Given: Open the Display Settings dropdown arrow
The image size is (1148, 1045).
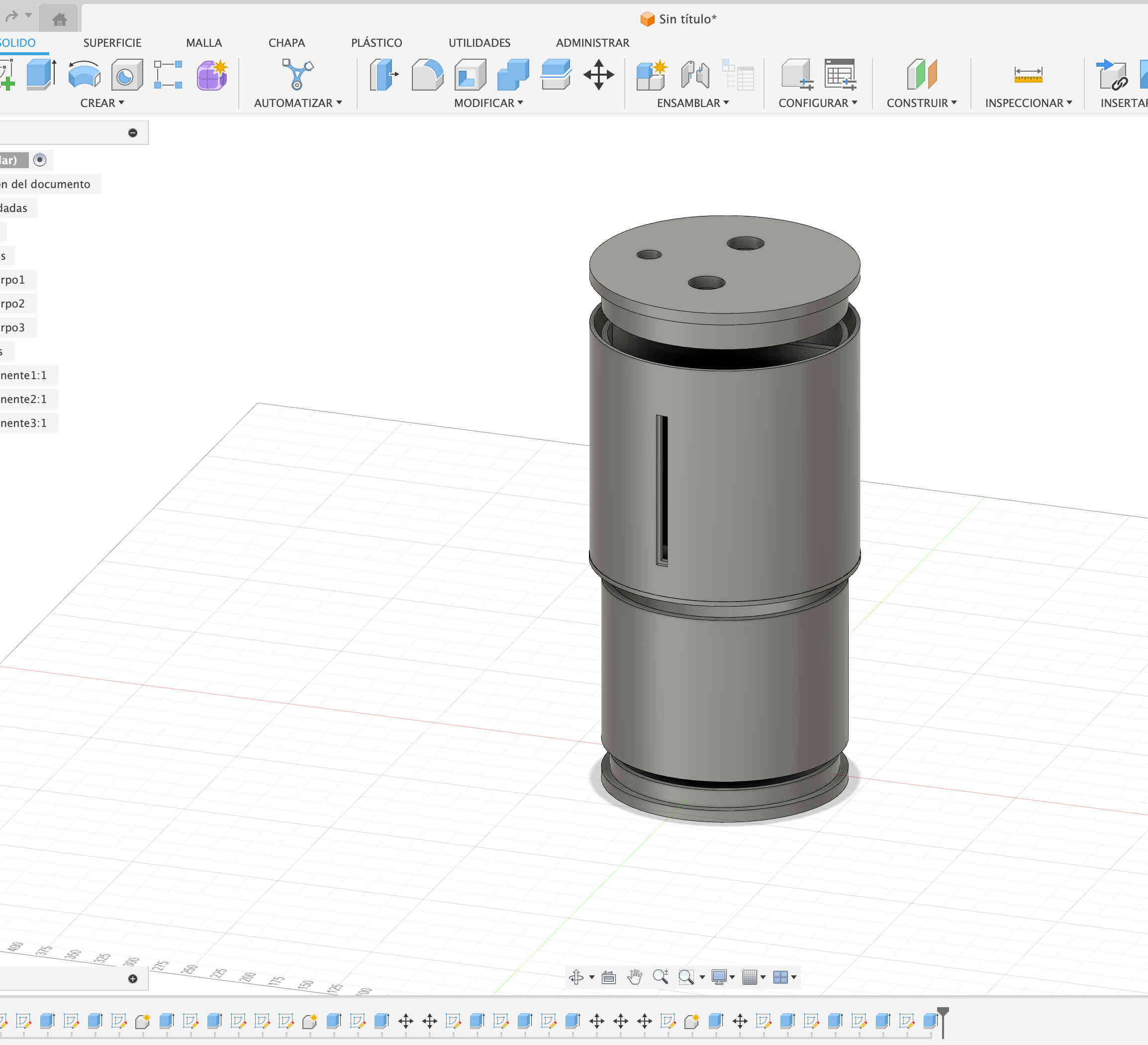Looking at the screenshot, I should [x=732, y=977].
